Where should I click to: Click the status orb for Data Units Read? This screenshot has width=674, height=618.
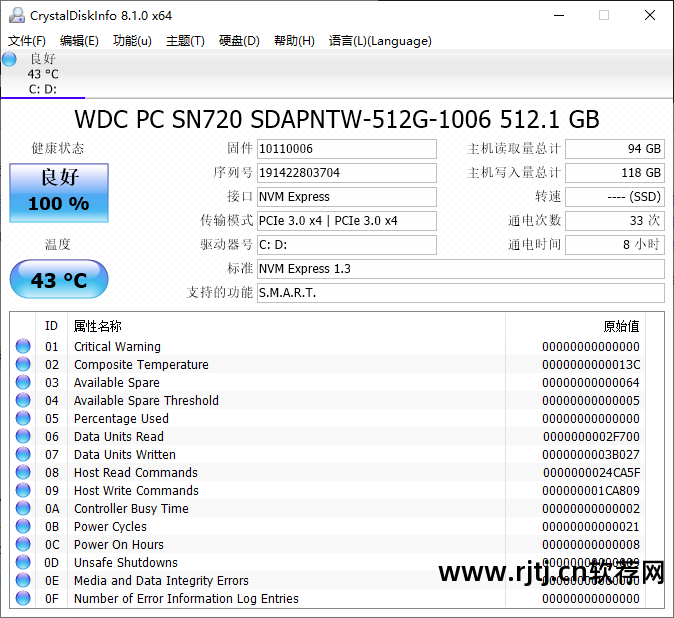tap(23, 436)
